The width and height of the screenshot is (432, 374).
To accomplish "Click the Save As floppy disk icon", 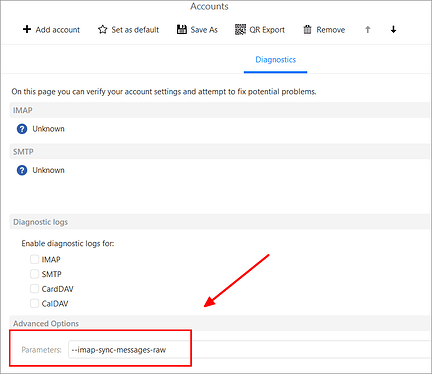I will point(182,29).
